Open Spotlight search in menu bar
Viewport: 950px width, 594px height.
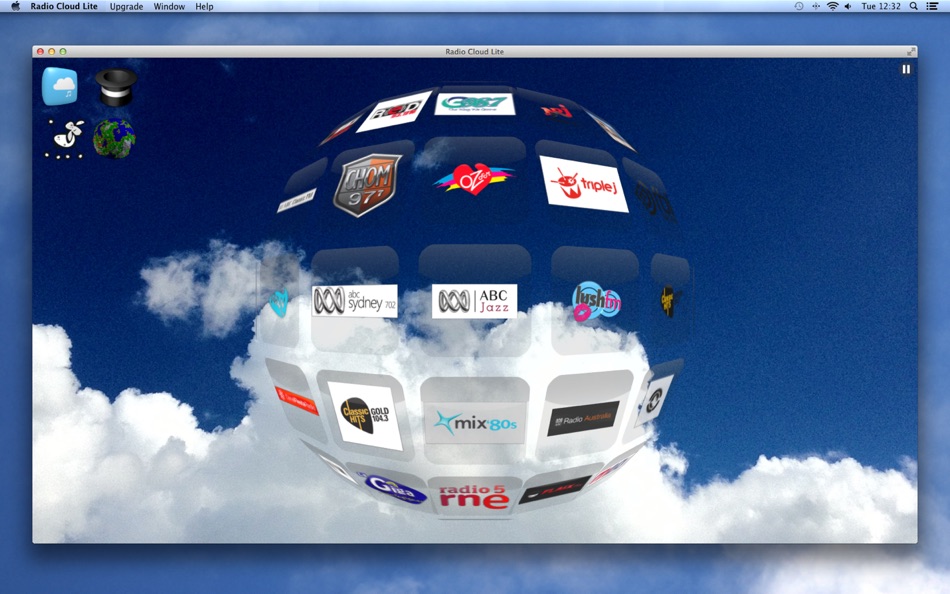click(913, 6)
